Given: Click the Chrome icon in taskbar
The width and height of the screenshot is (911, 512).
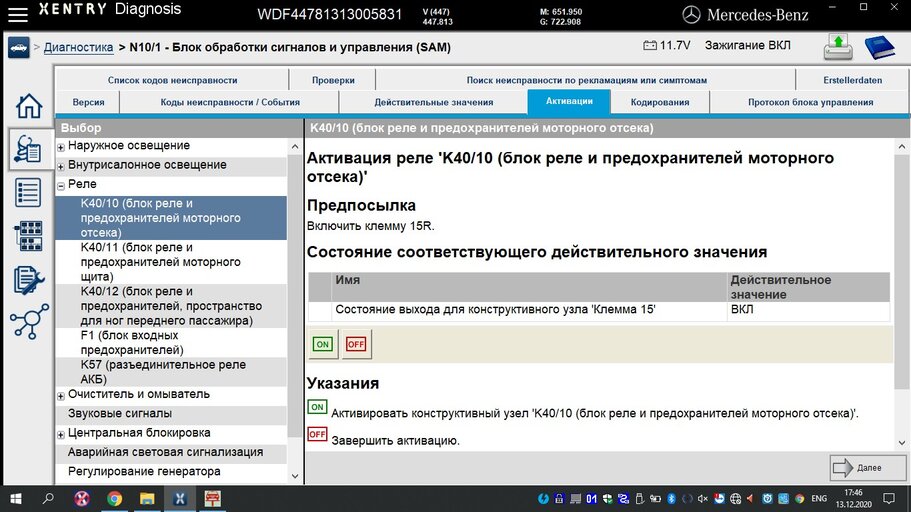Looking at the screenshot, I should coord(114,498).
